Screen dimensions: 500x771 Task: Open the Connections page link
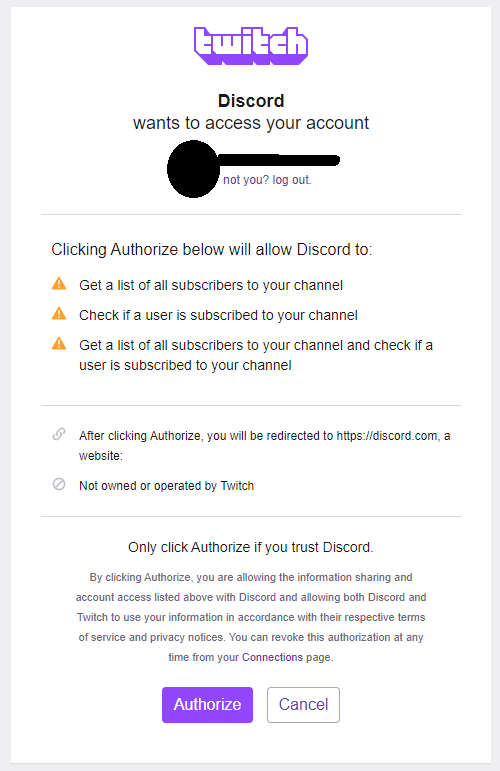pyautogui.click(x=272, y=657)
